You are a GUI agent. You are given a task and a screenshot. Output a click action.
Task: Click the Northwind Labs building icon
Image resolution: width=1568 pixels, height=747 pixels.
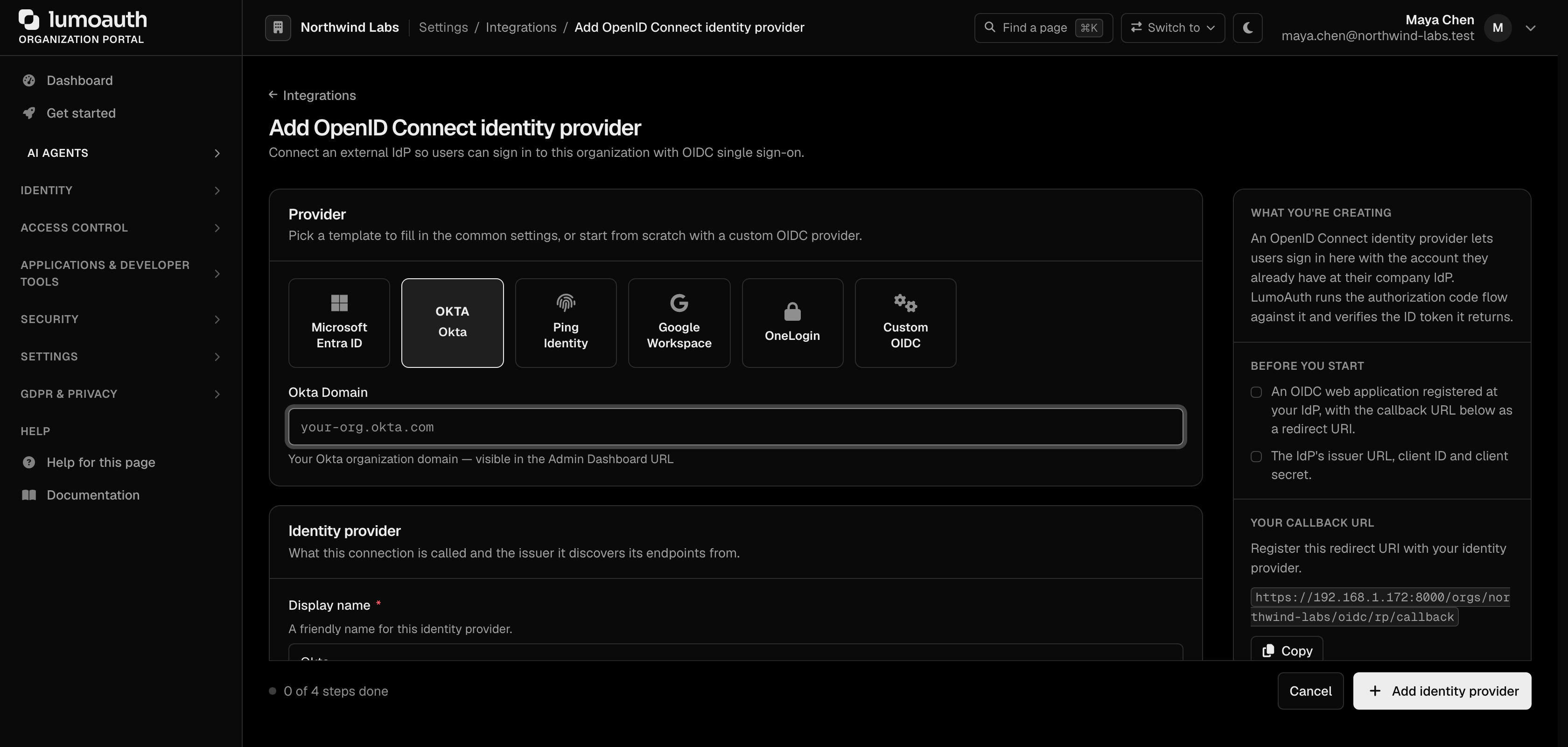(x=278, y=28)
